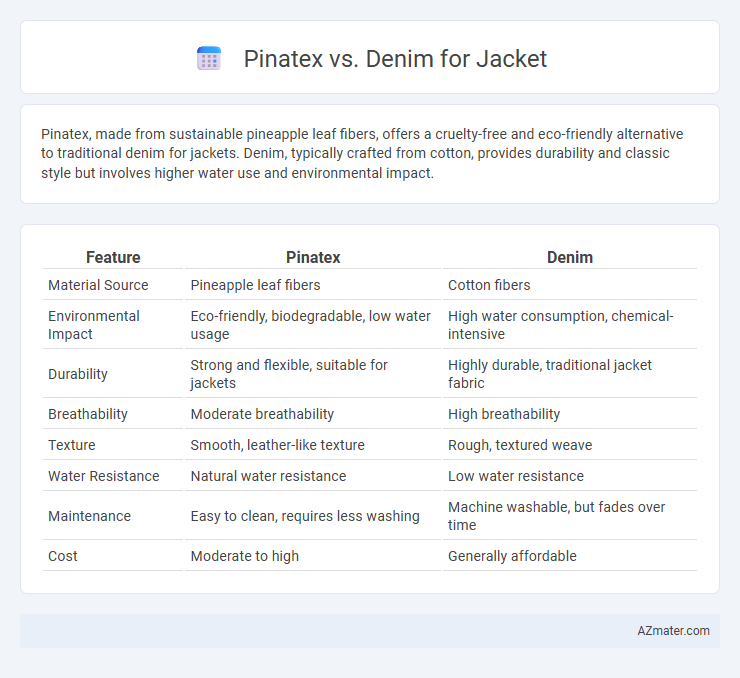Click the title 'Pinatex vs. Denim for Jacket'
Screen dimensions: 740x678
[x=395, y=59]
